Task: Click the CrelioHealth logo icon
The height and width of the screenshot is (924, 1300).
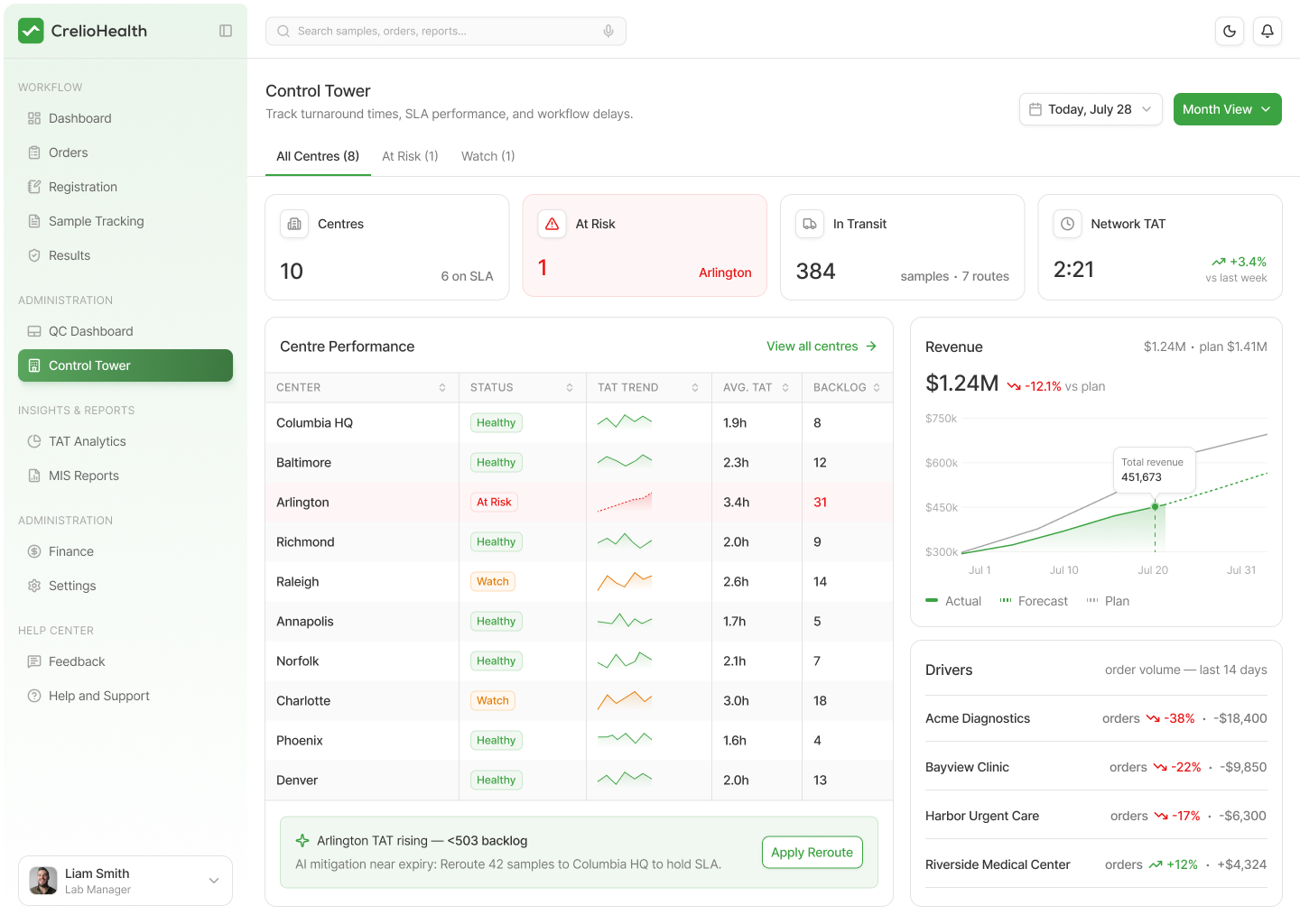Action: [x=31, y=31]
